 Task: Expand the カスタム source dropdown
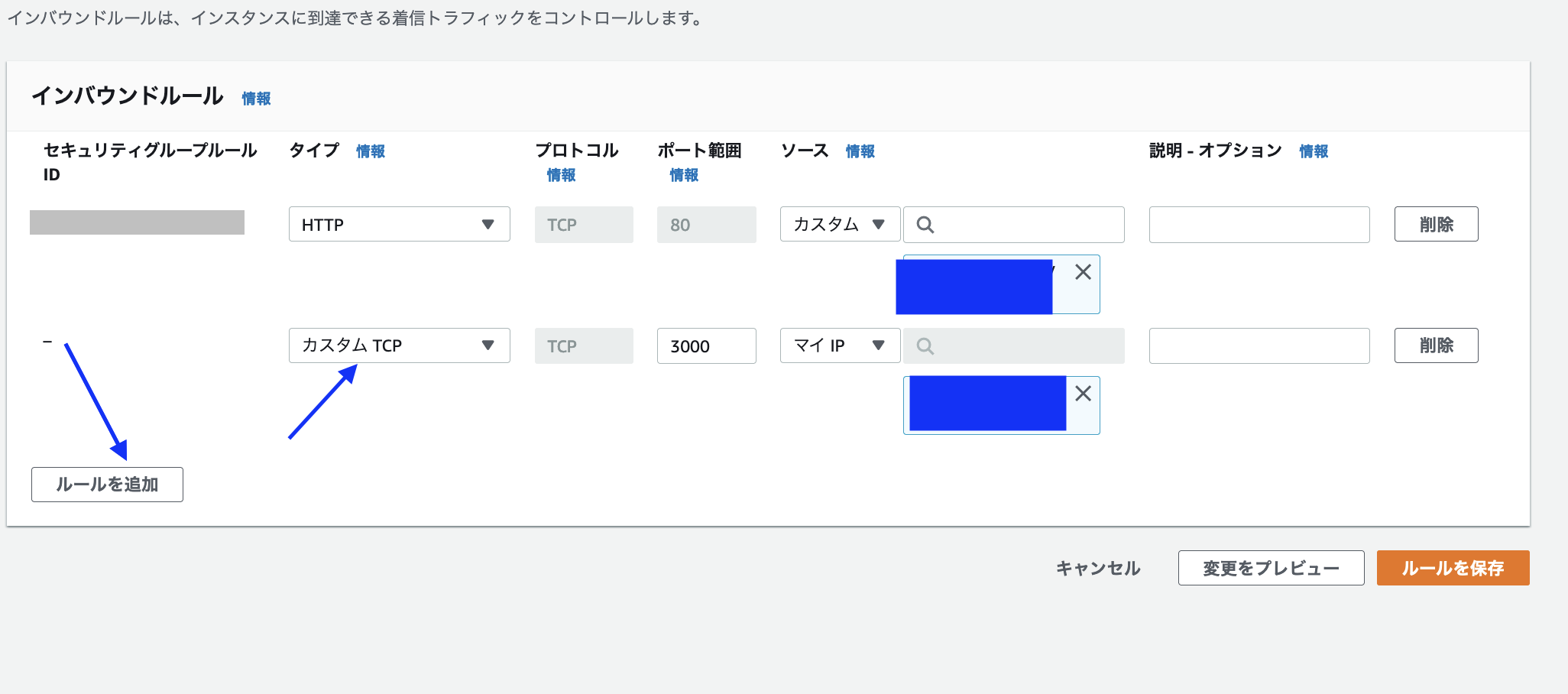pyautogui.click(x=839, y=225)
